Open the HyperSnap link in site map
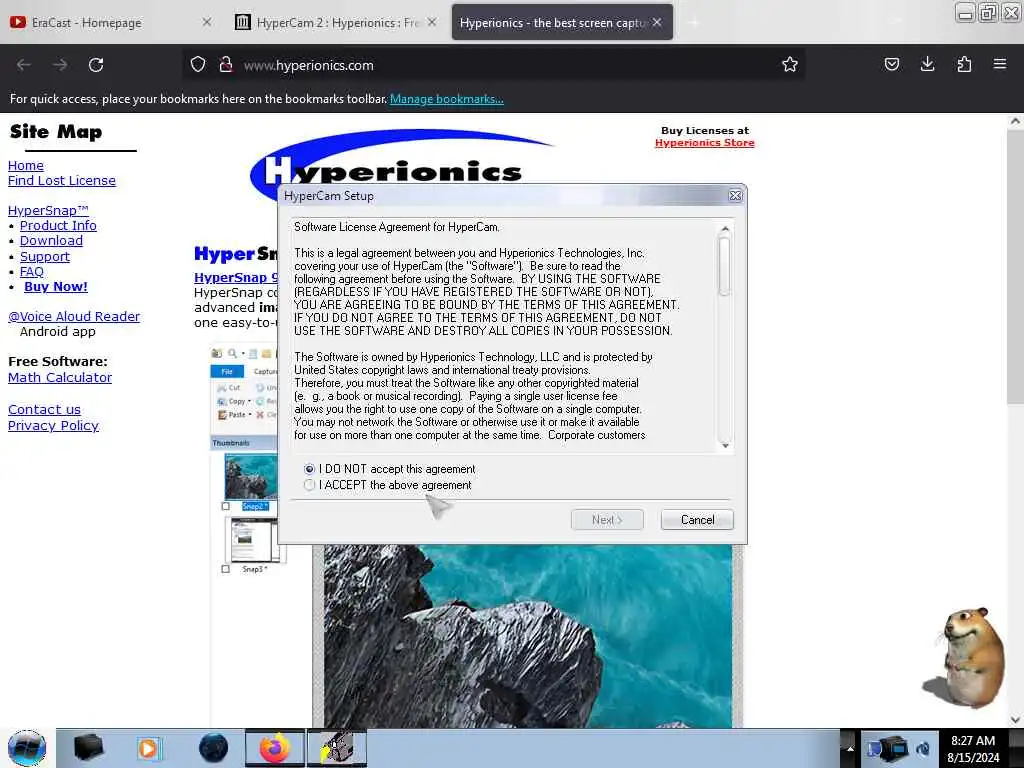Screen dimensions: 1024x768 (48, 210)
